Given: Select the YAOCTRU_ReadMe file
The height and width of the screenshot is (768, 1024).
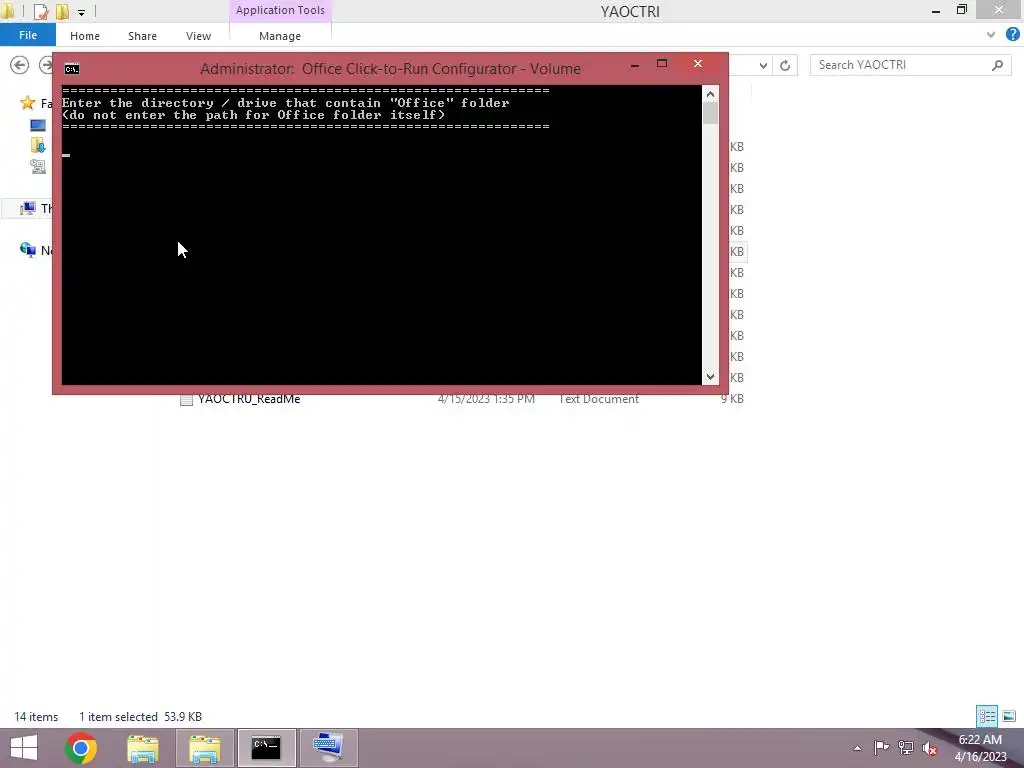Looking at the screenshot, I should [x=249, y=399].
